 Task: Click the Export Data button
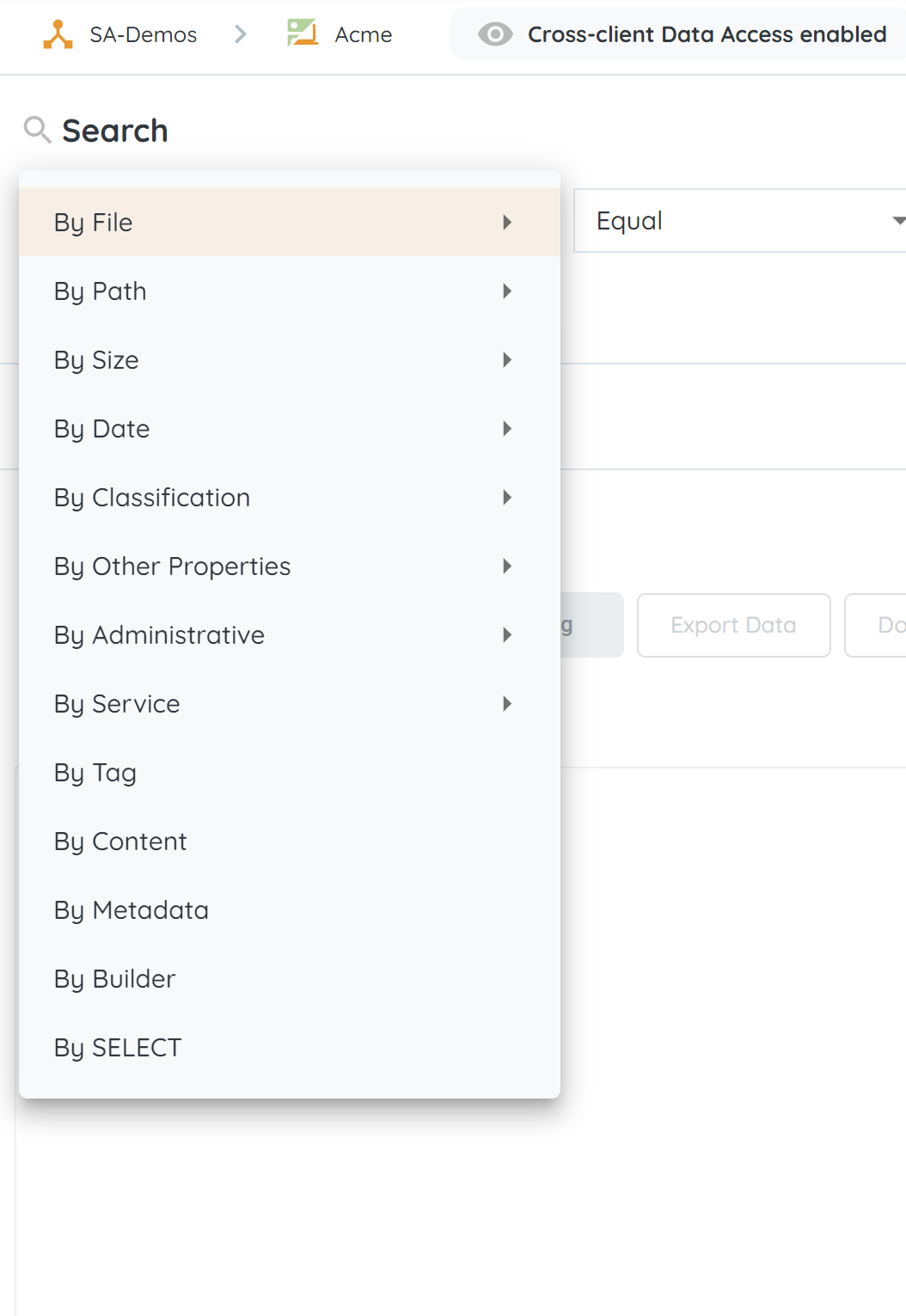(x=733, y=625)
